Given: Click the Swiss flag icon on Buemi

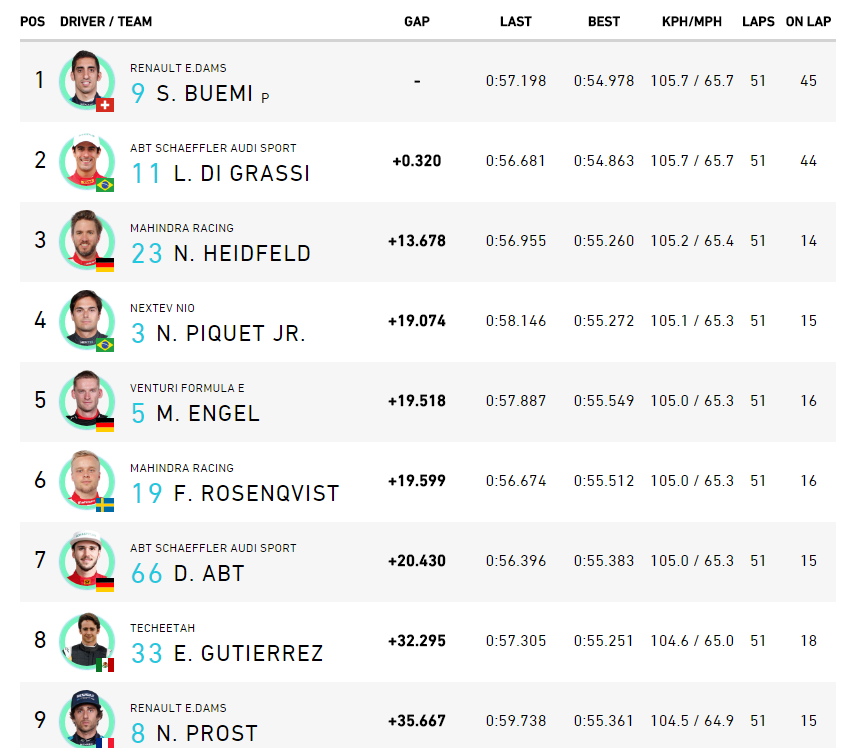Looking at the screenshot, I should coord(105,105).
